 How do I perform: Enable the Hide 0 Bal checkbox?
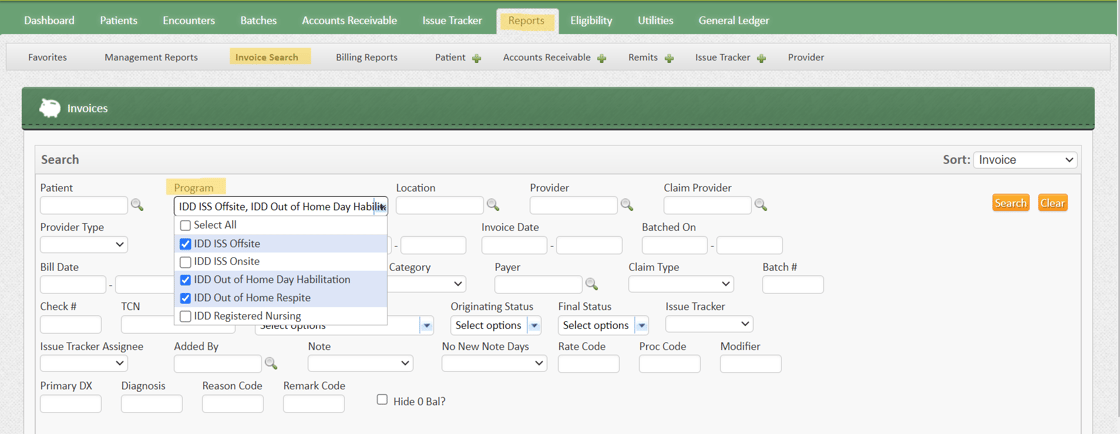click(382, 400)
